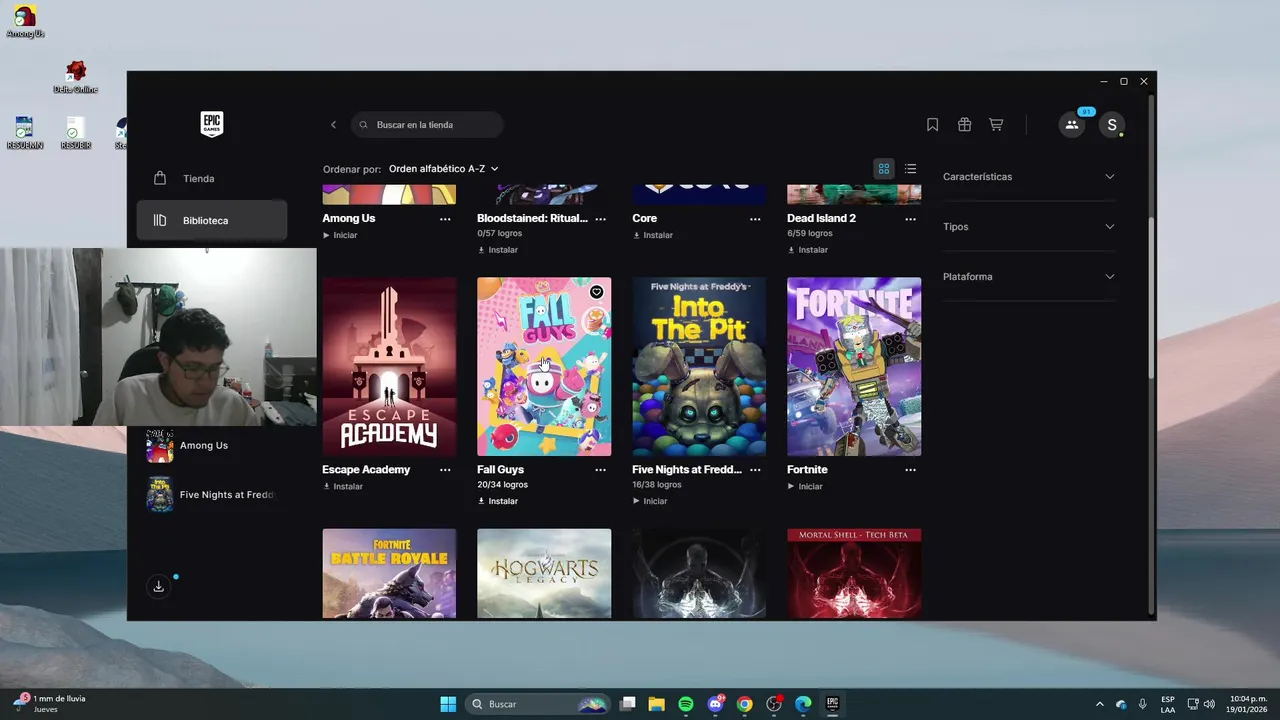
Task: Open the friends list icon
Action: tap(1072, 125)
